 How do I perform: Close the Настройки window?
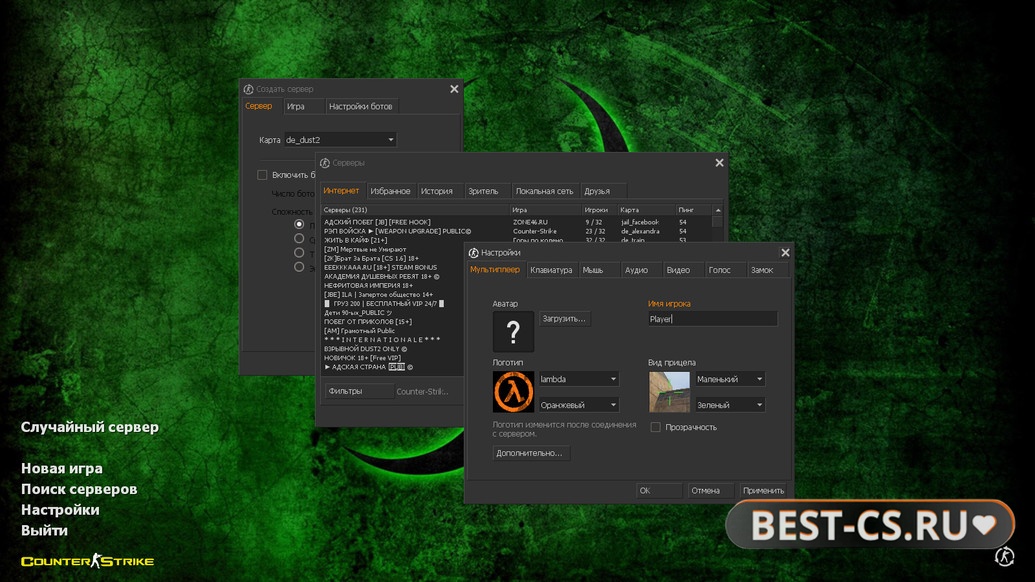[785, 253]
